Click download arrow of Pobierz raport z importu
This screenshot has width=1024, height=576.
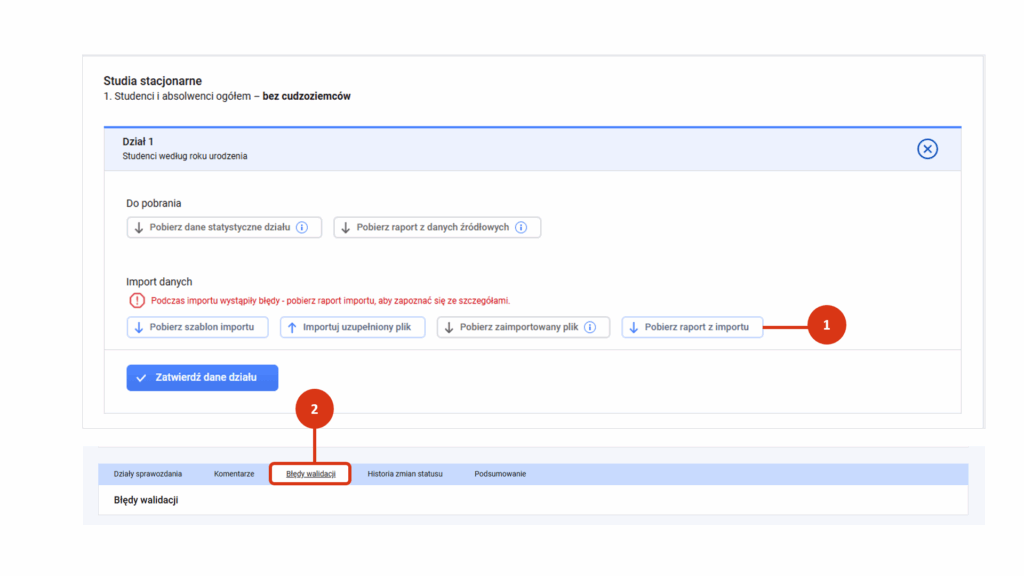pyautogui.click(x=633, y=327)
